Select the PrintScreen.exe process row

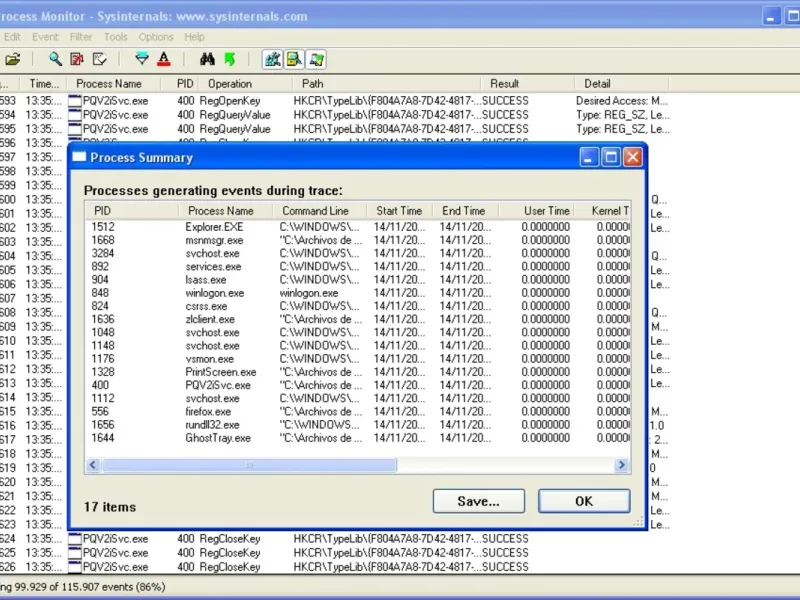pyautogui.click(x=358, y=372)
